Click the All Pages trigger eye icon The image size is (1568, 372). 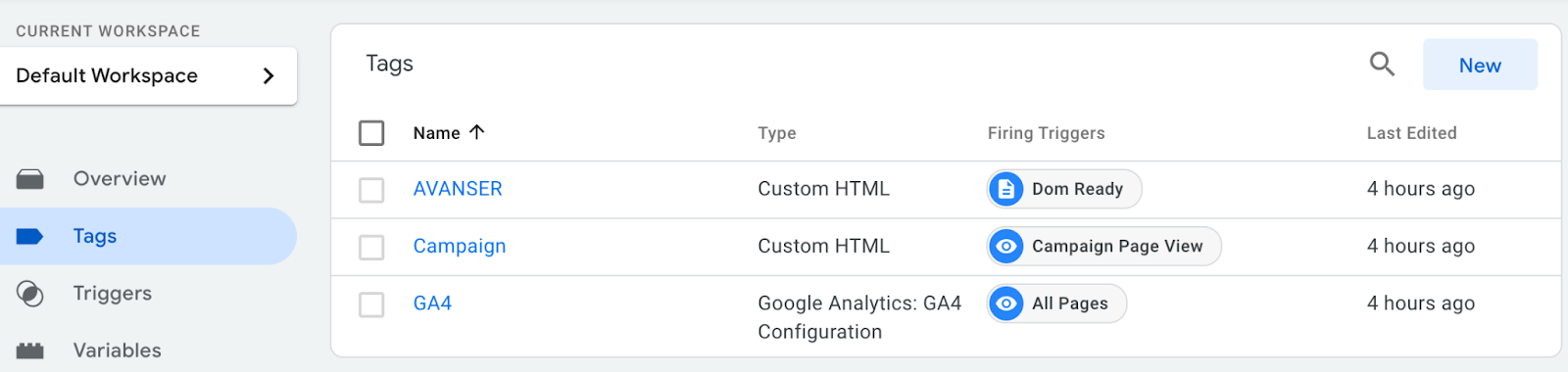(1006, 303)
